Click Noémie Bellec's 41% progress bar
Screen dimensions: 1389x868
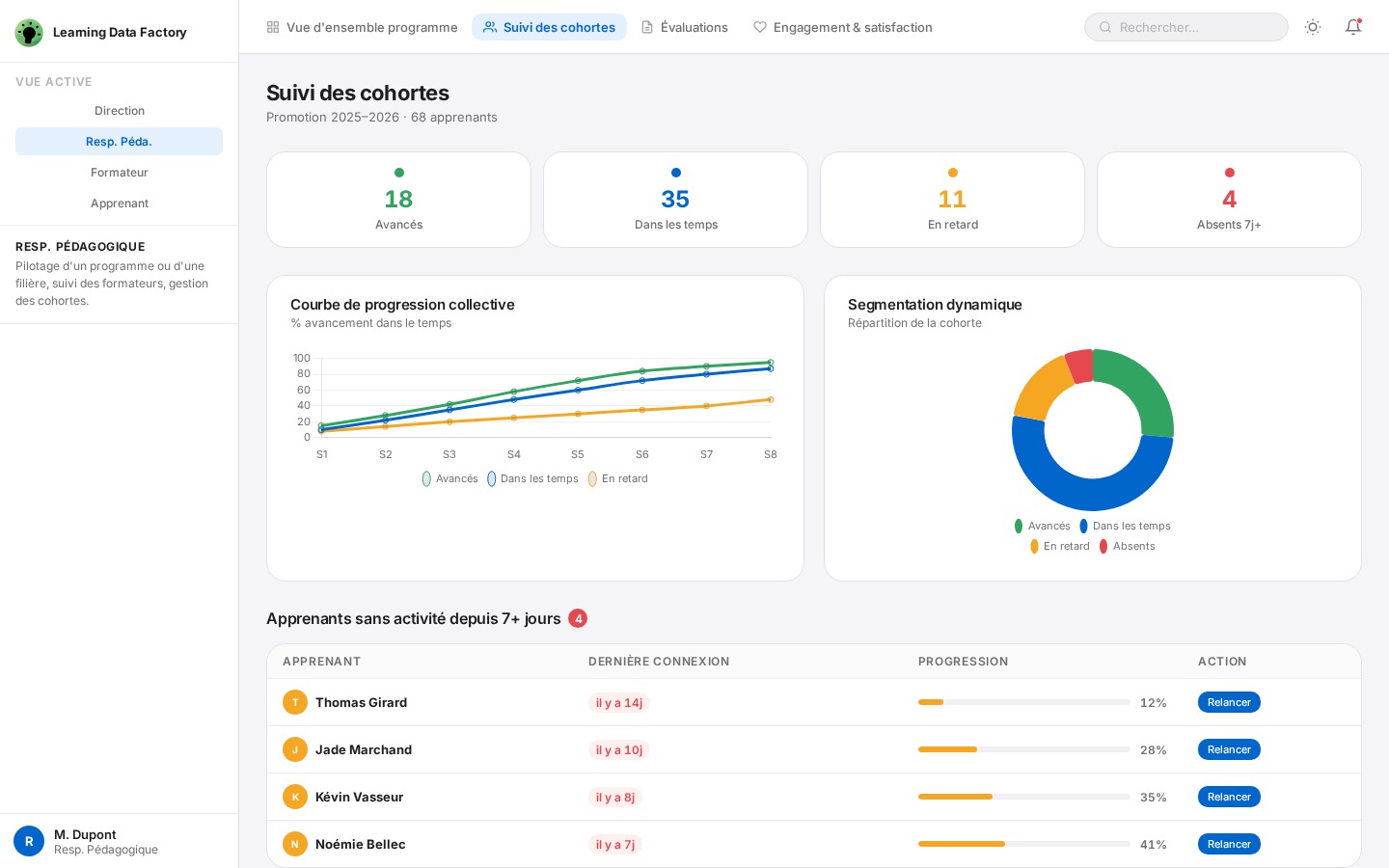[1023, 844]
